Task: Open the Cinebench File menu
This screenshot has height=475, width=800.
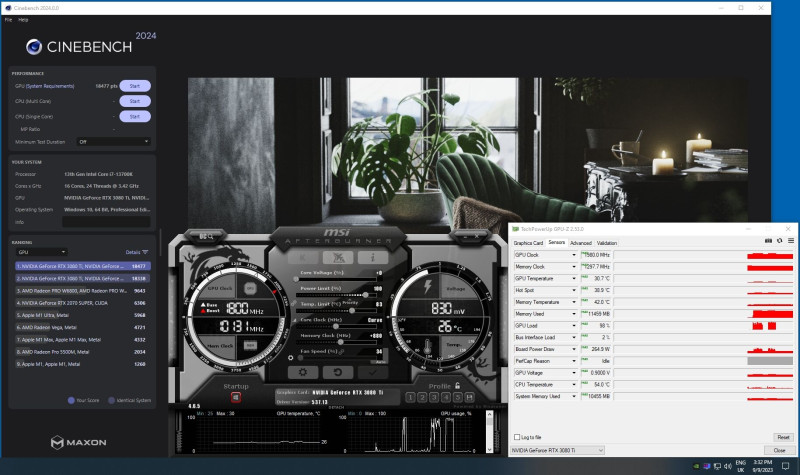Action: click(x=9, y=20)
